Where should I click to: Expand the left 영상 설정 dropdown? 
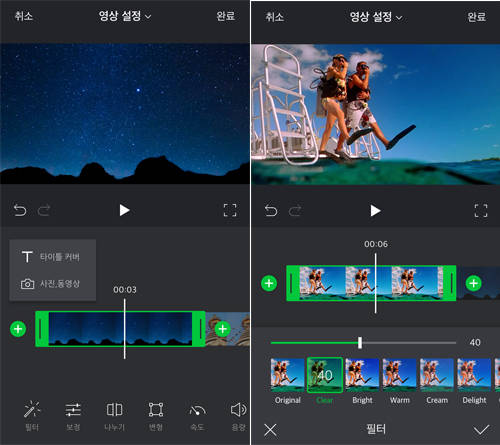click(x=125, y=16)
